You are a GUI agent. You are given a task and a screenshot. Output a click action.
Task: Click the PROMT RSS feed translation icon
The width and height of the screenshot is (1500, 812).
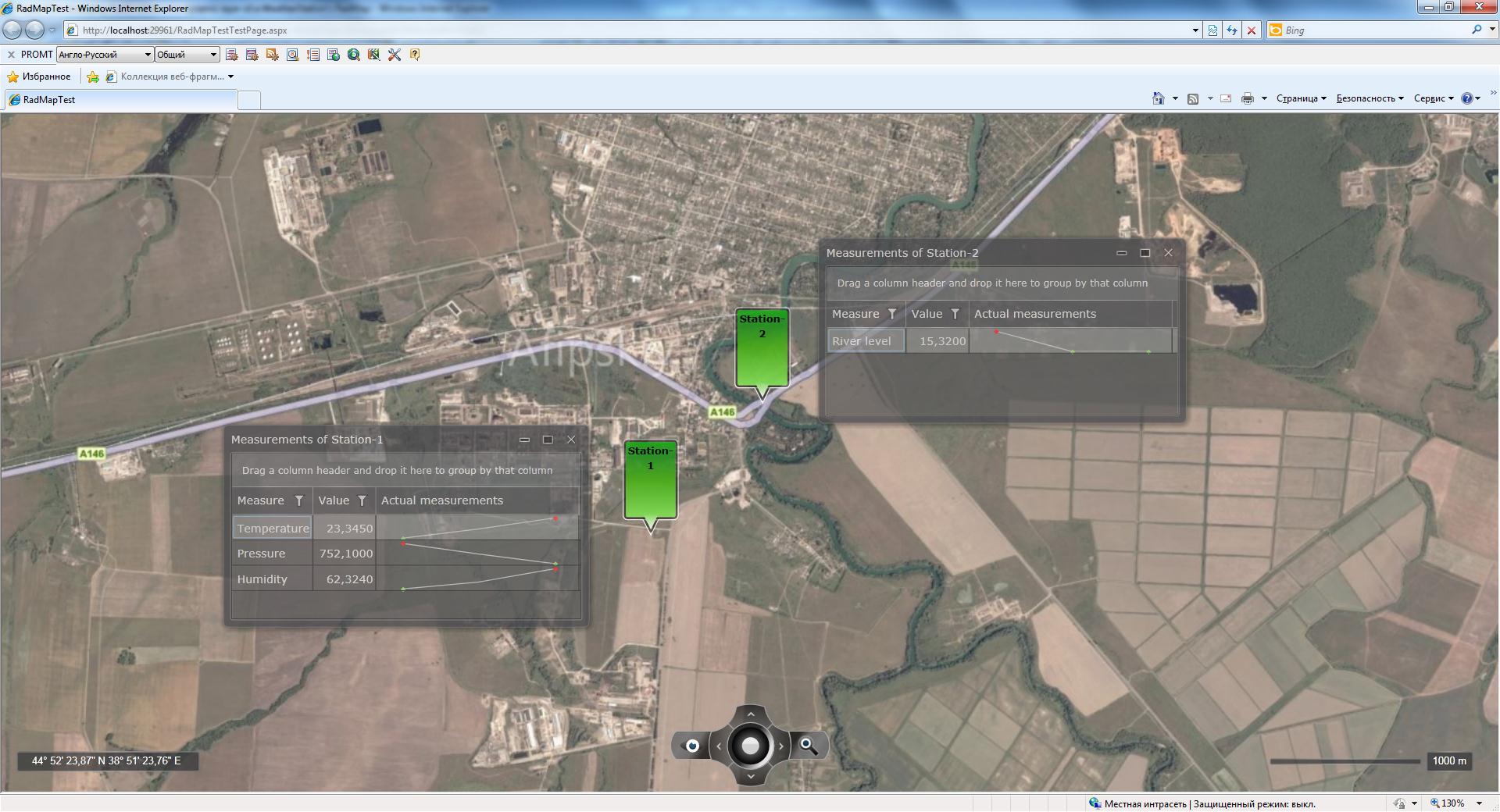(272, 55)
